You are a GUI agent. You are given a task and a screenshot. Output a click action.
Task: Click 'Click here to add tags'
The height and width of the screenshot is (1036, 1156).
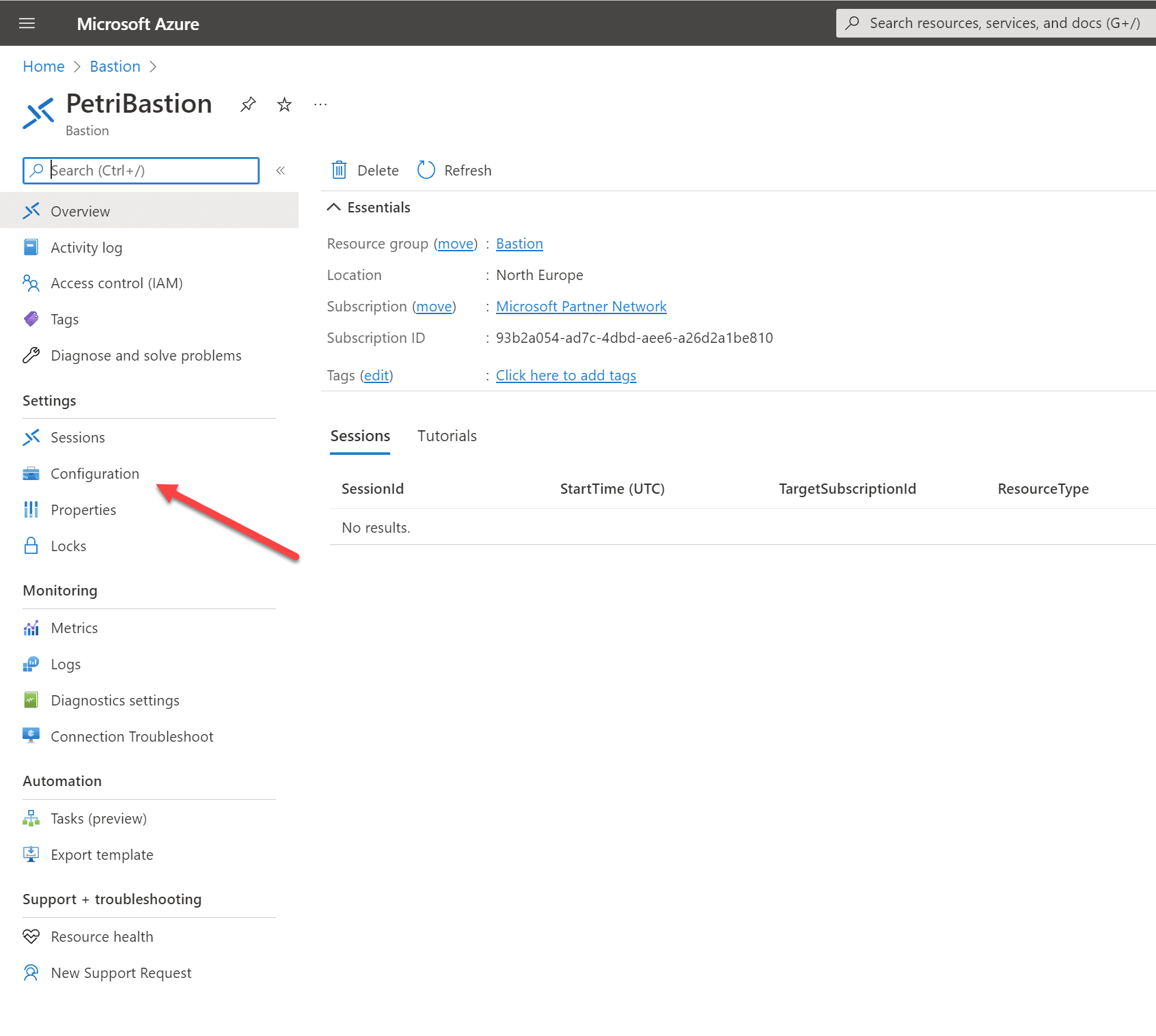coord(566,375)
